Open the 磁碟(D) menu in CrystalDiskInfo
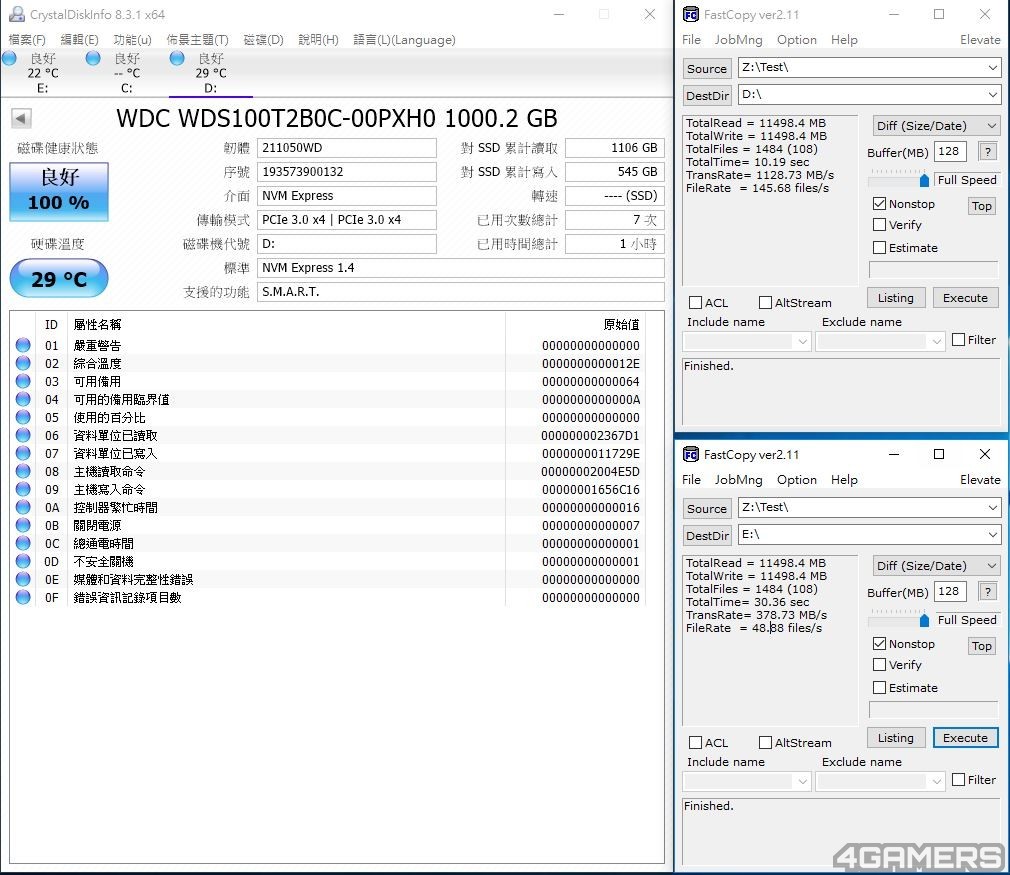This screenshot has height=875, width=1010. 263,40
